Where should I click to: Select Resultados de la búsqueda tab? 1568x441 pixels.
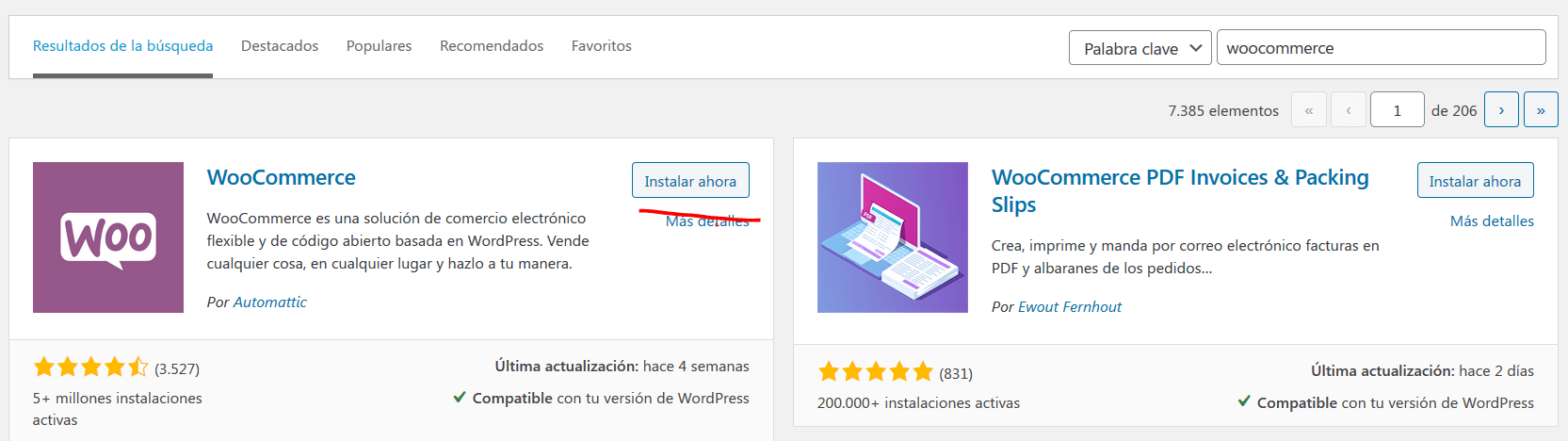coord(122,45)
